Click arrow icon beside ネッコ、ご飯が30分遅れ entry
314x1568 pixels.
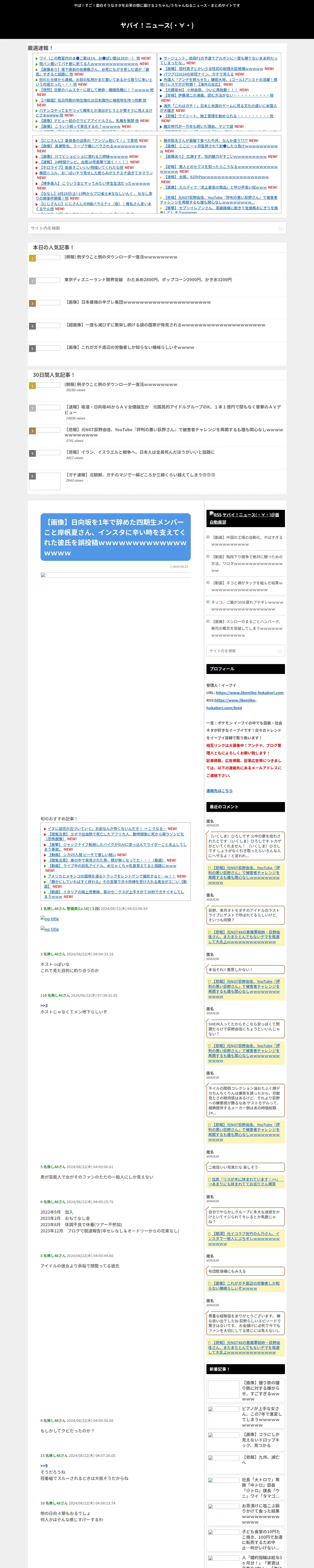click(208, 602)
